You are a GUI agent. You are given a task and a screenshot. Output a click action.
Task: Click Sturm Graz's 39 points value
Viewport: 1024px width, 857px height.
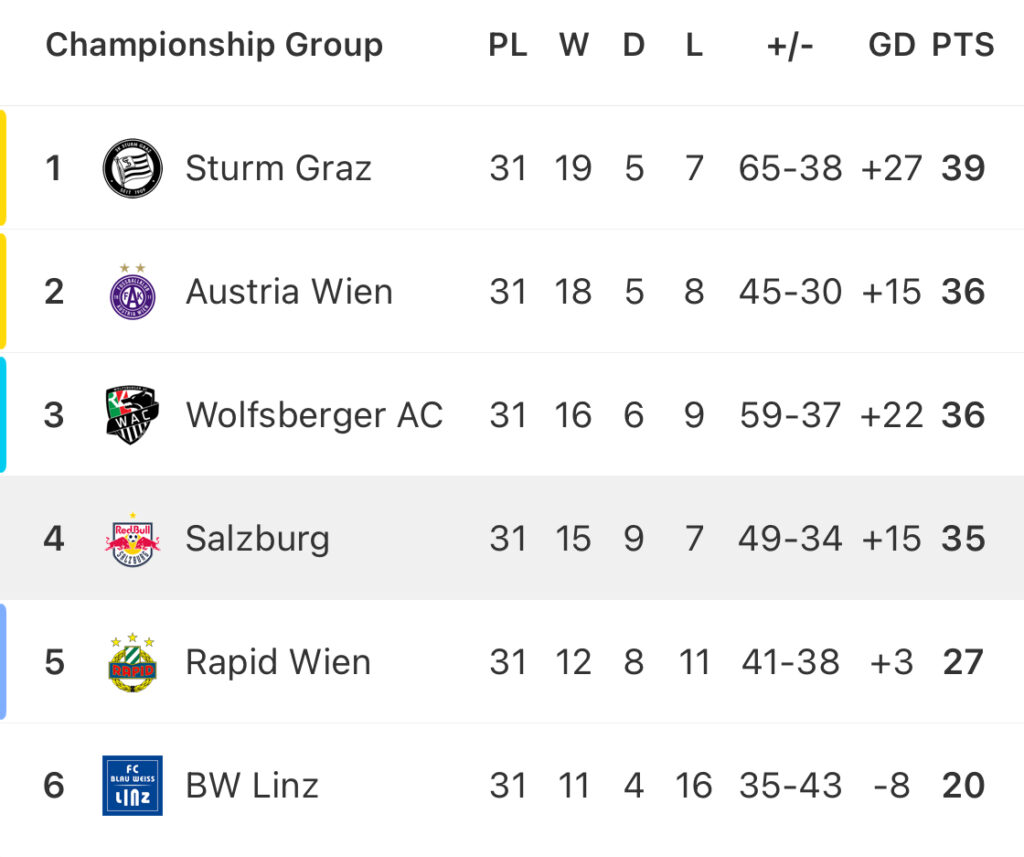tap(963, 168)
